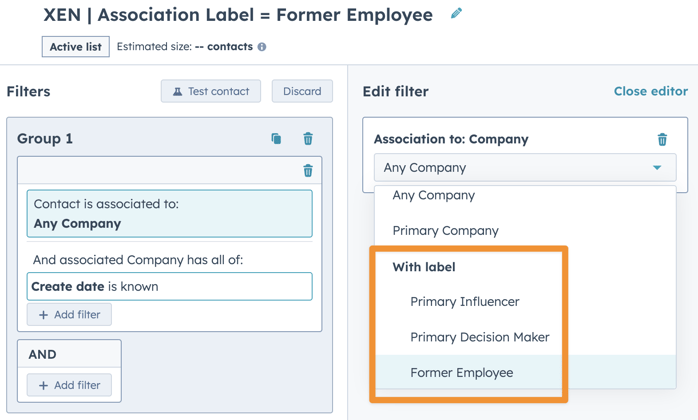Click the Test contact button
698x420 pixels.
[x=211, y=91]
